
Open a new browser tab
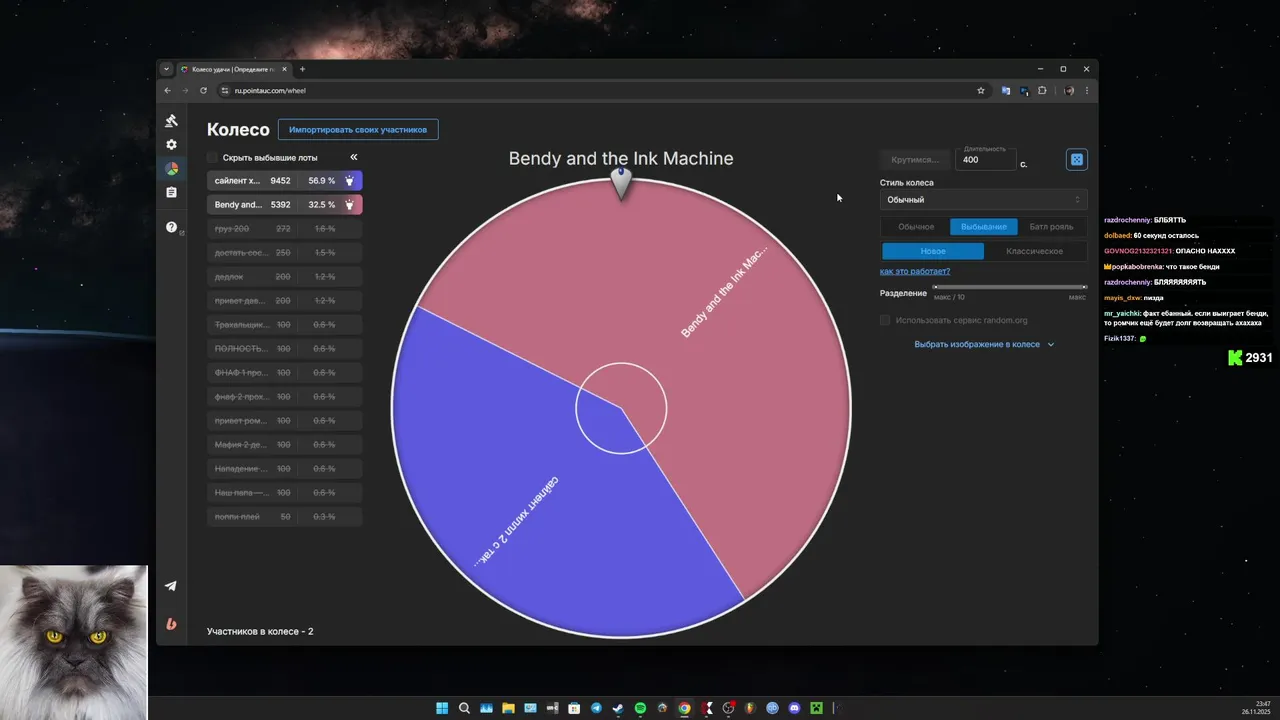[302, 69]
